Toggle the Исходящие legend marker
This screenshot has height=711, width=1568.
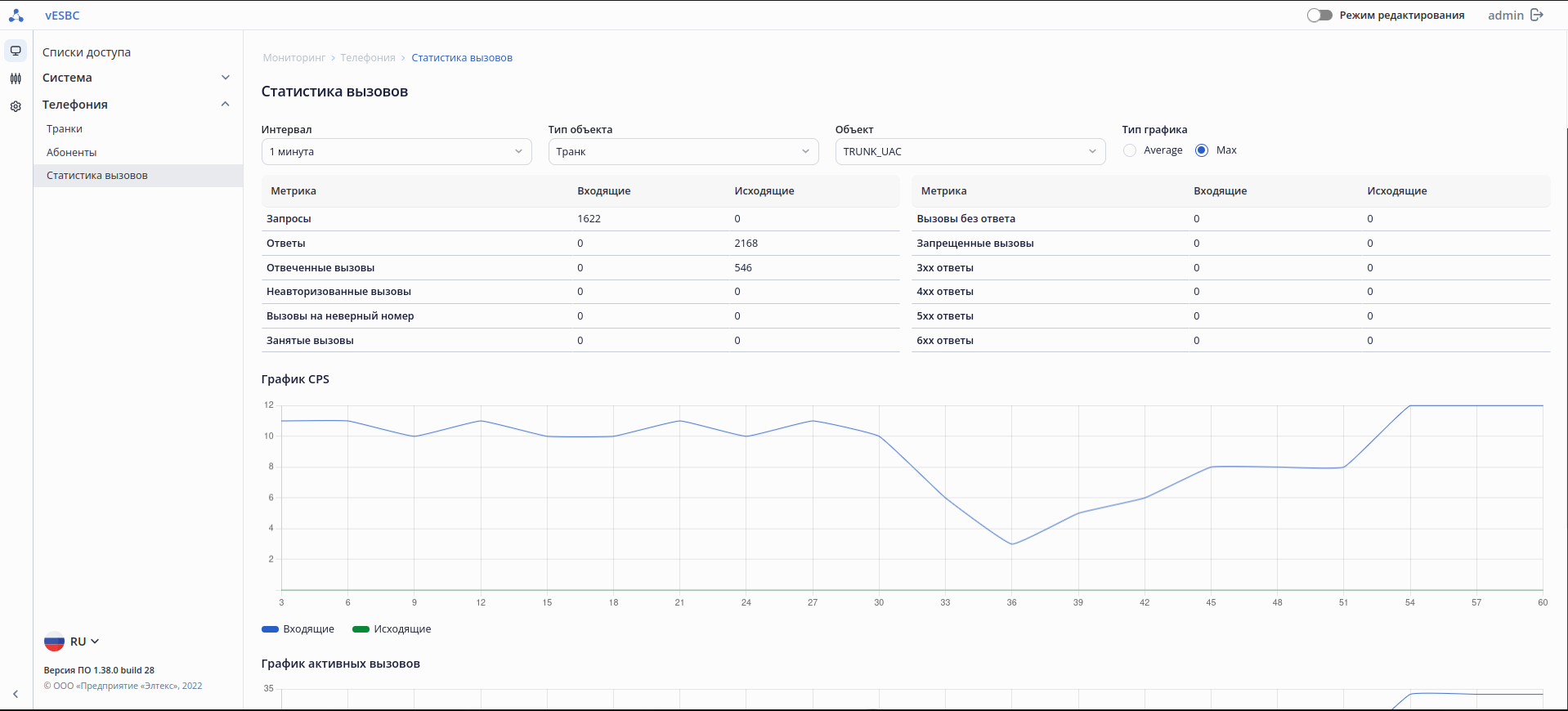coord(361,629)
